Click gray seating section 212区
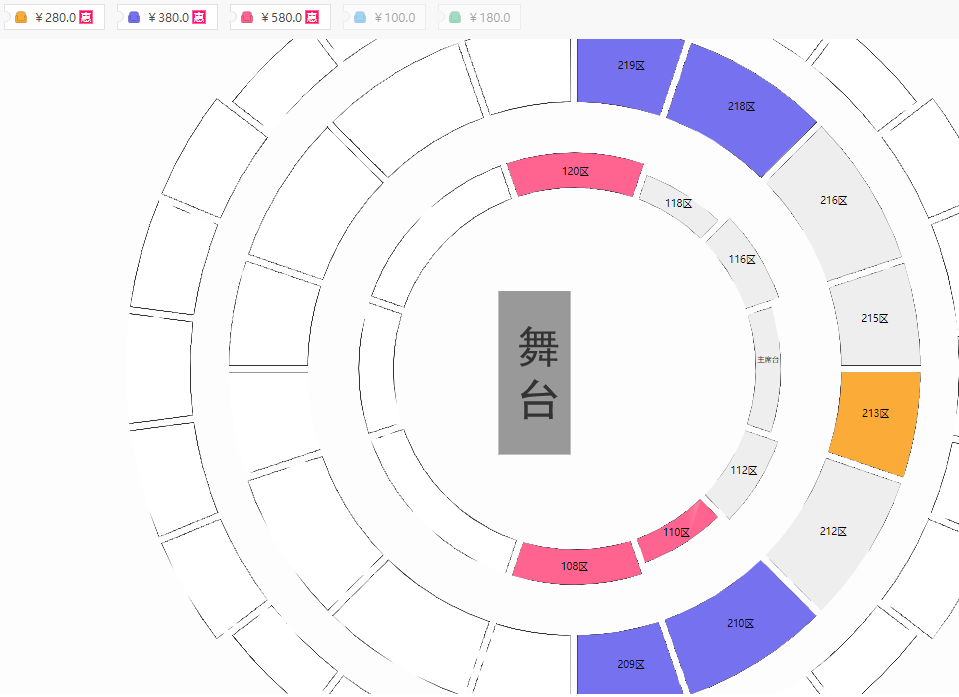Image resolution: width=959 pixels, height=697 pixels. coord(833,533)
